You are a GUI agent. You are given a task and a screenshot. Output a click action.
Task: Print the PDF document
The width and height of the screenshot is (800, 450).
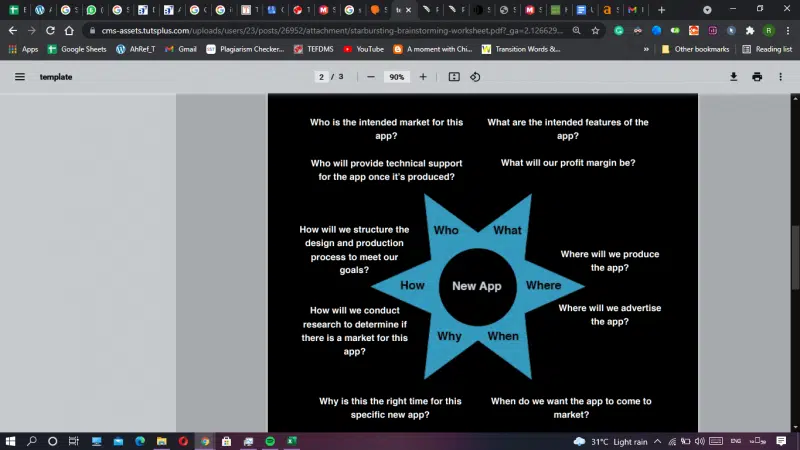tap(757, 77)
